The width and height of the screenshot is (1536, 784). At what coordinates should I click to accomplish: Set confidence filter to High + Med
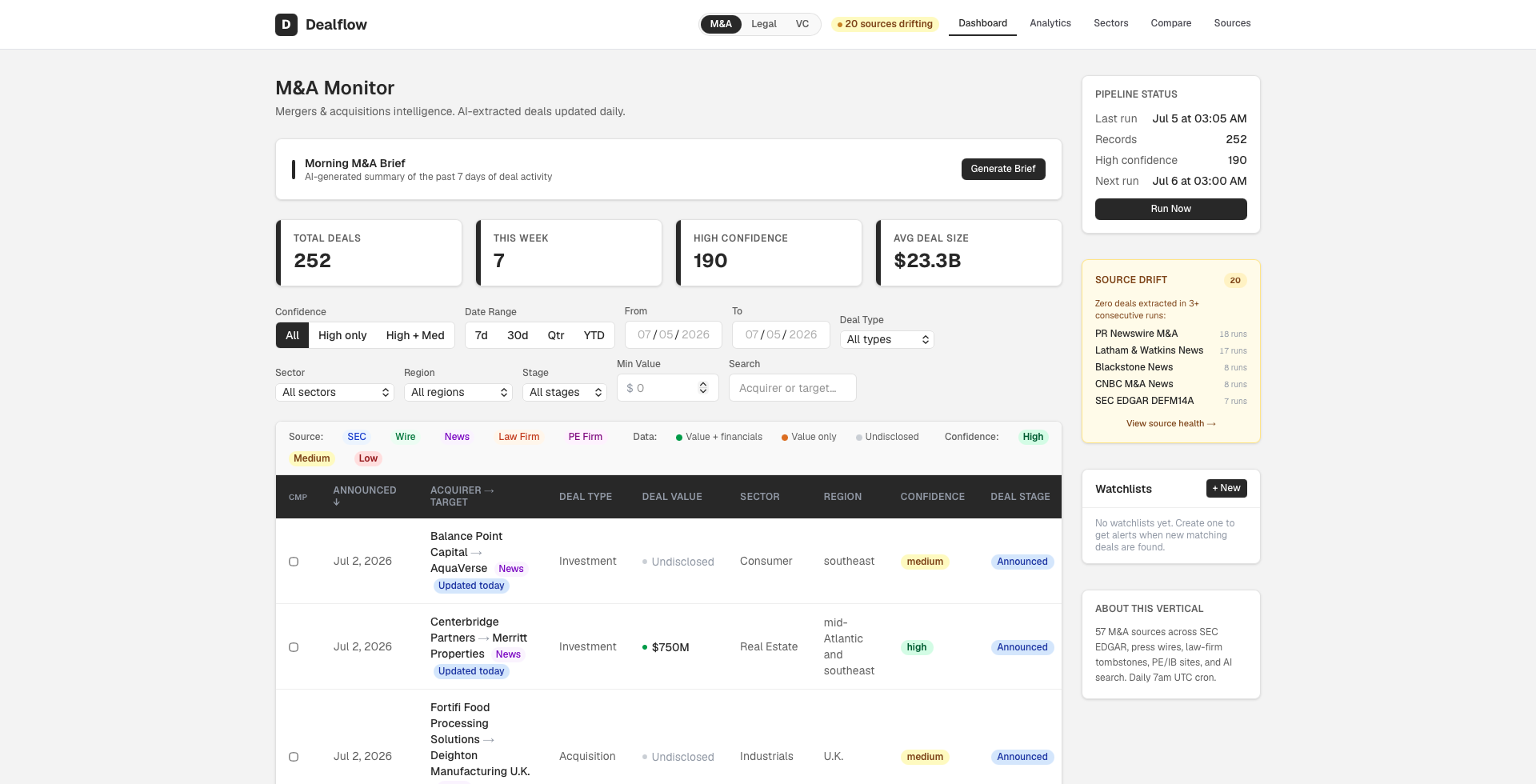click(415, 335)
